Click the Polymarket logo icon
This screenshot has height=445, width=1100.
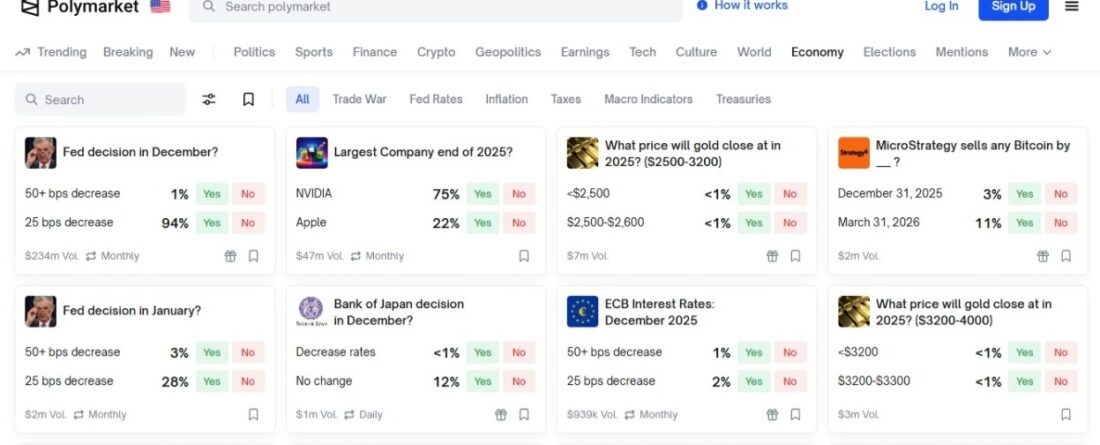point(29,7)
